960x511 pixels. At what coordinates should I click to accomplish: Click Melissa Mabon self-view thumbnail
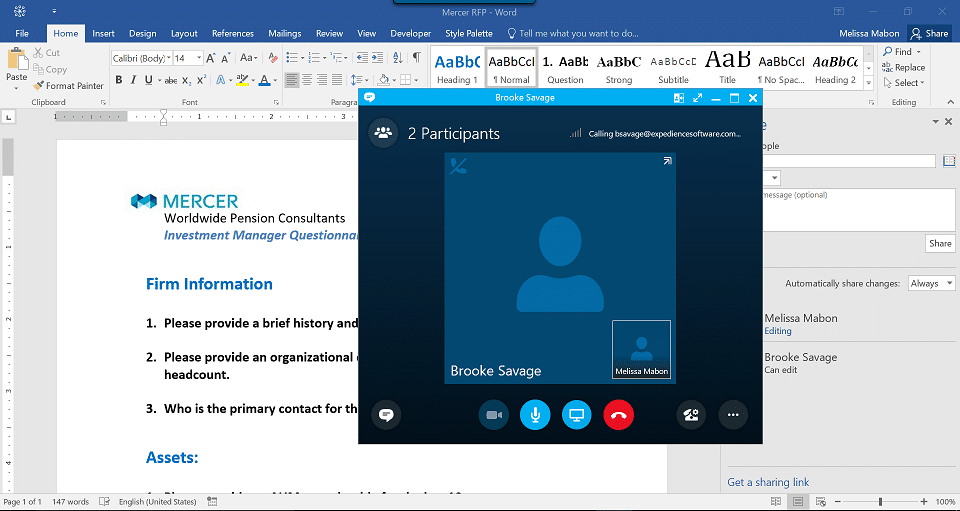point(641,349)
